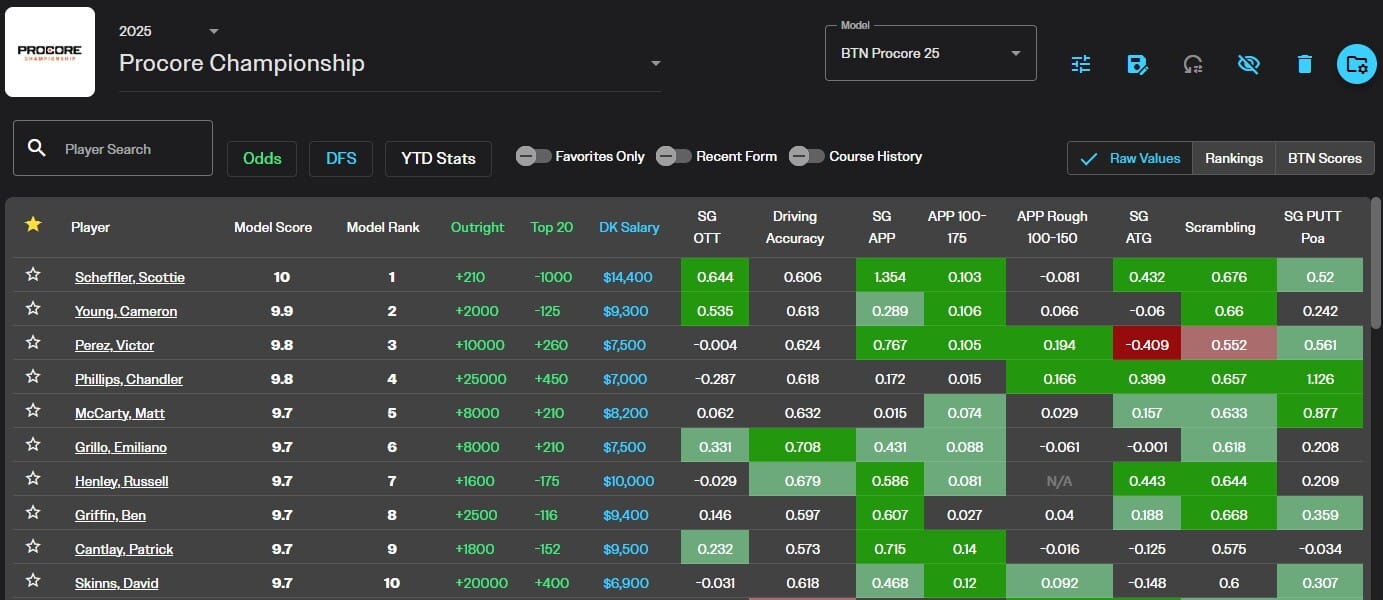Open Scheffler, Scottie player link
Viewport: 1383px width, 600px height.
(x=130, y=277)
